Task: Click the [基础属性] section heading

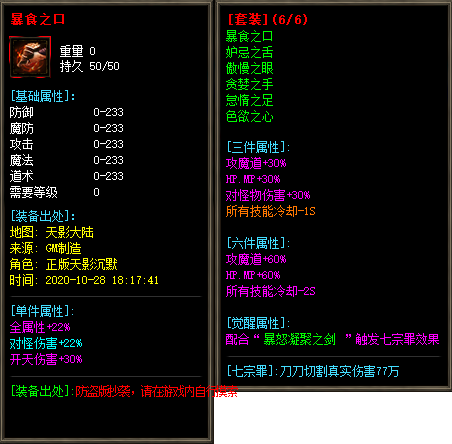Action: pos(43,96)
